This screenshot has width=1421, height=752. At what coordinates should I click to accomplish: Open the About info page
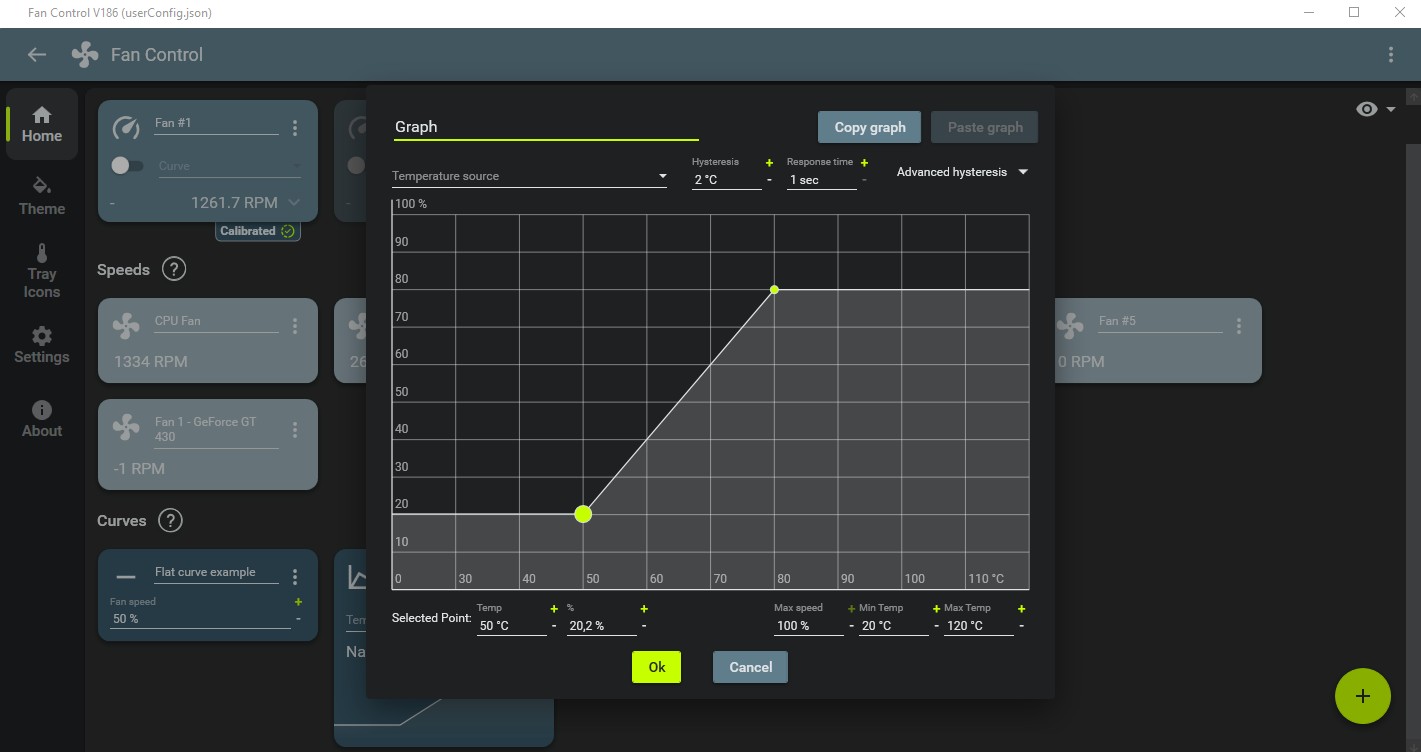pos(42,419)
